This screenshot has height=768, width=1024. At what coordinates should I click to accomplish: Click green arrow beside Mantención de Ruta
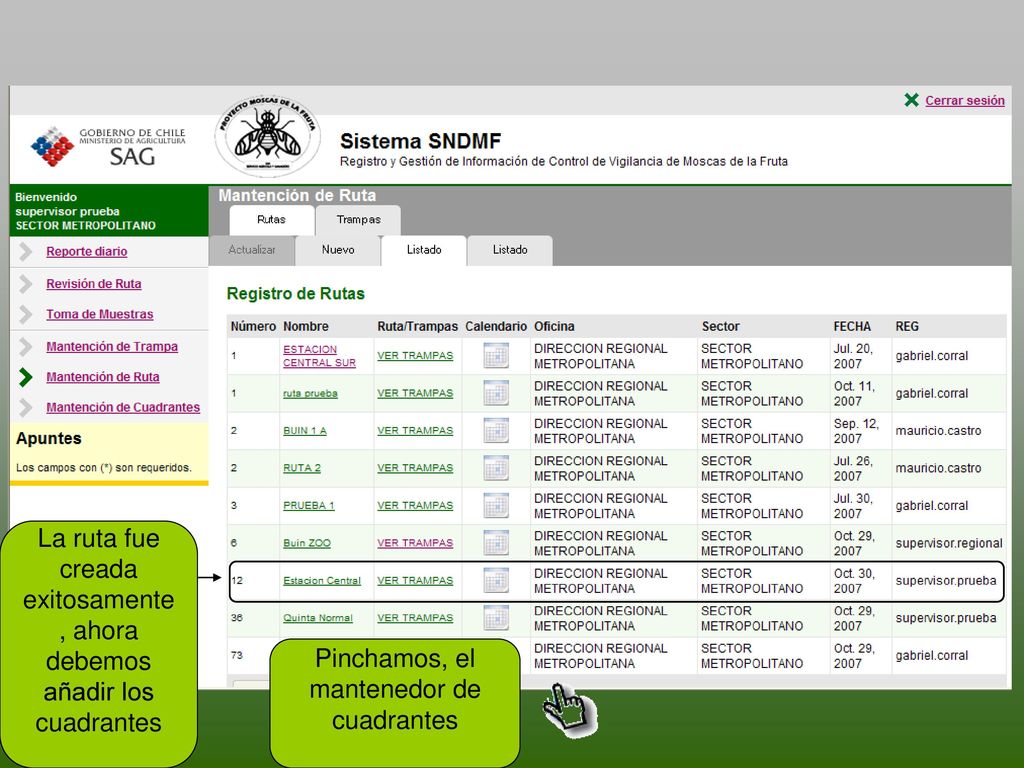coord(25,377)
